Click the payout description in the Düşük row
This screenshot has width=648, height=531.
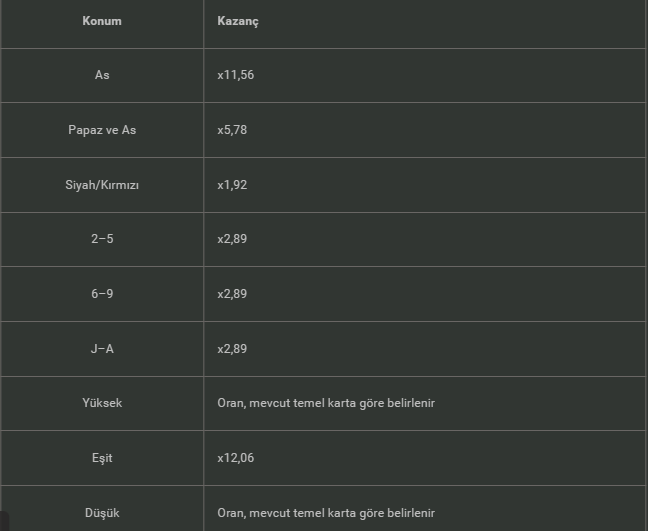[x=325, y=513]
